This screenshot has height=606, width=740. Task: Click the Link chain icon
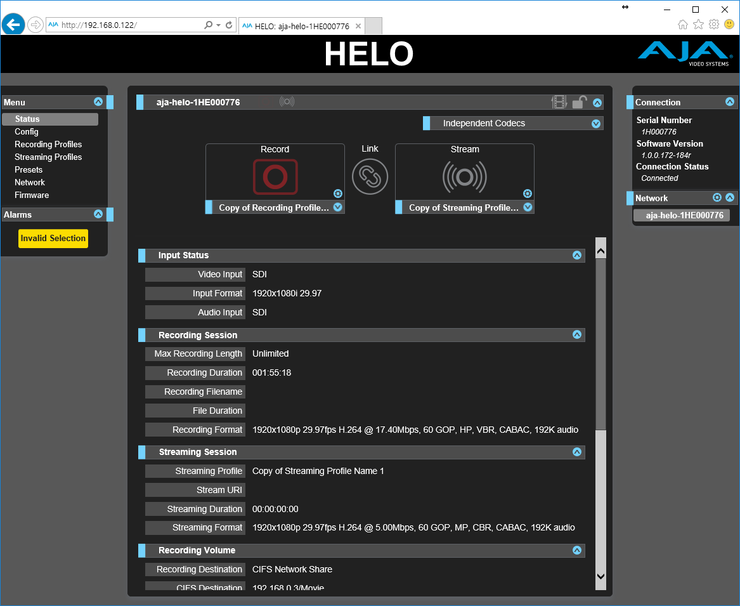[370, 177]
